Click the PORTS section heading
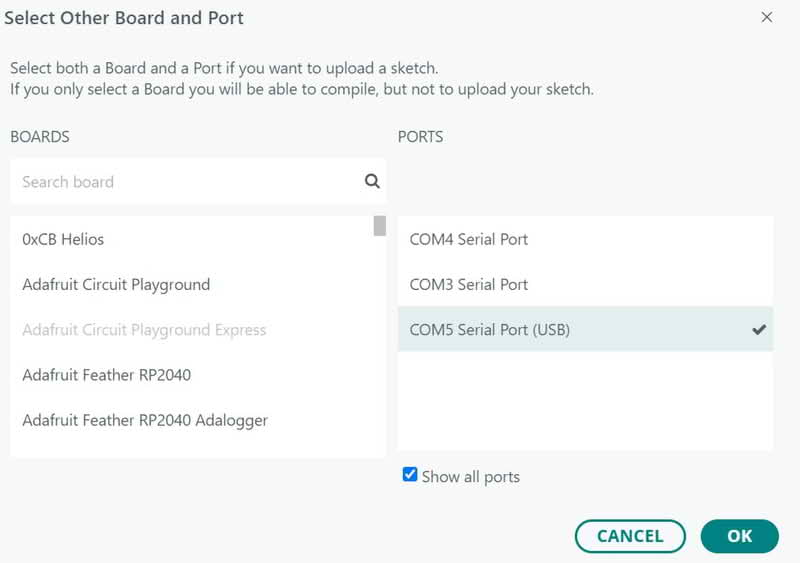Image resolution: width=800 pixels, height=563 pixels. (x=420, y=136)
